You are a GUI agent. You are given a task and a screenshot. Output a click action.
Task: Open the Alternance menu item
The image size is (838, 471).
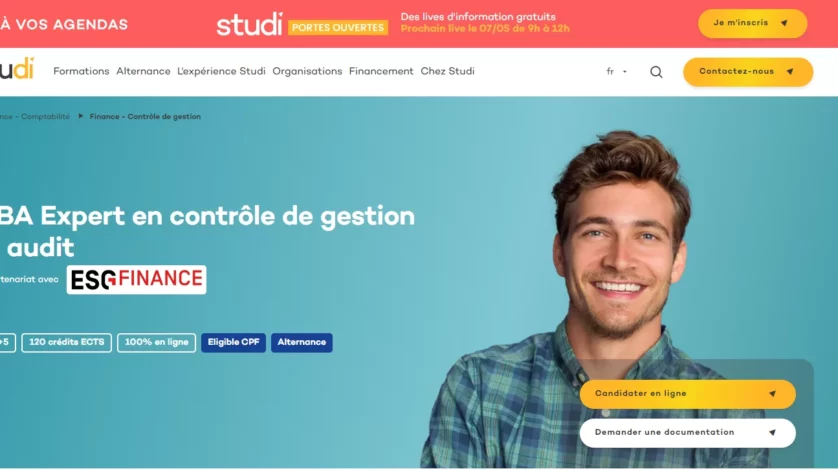(143, 71)
